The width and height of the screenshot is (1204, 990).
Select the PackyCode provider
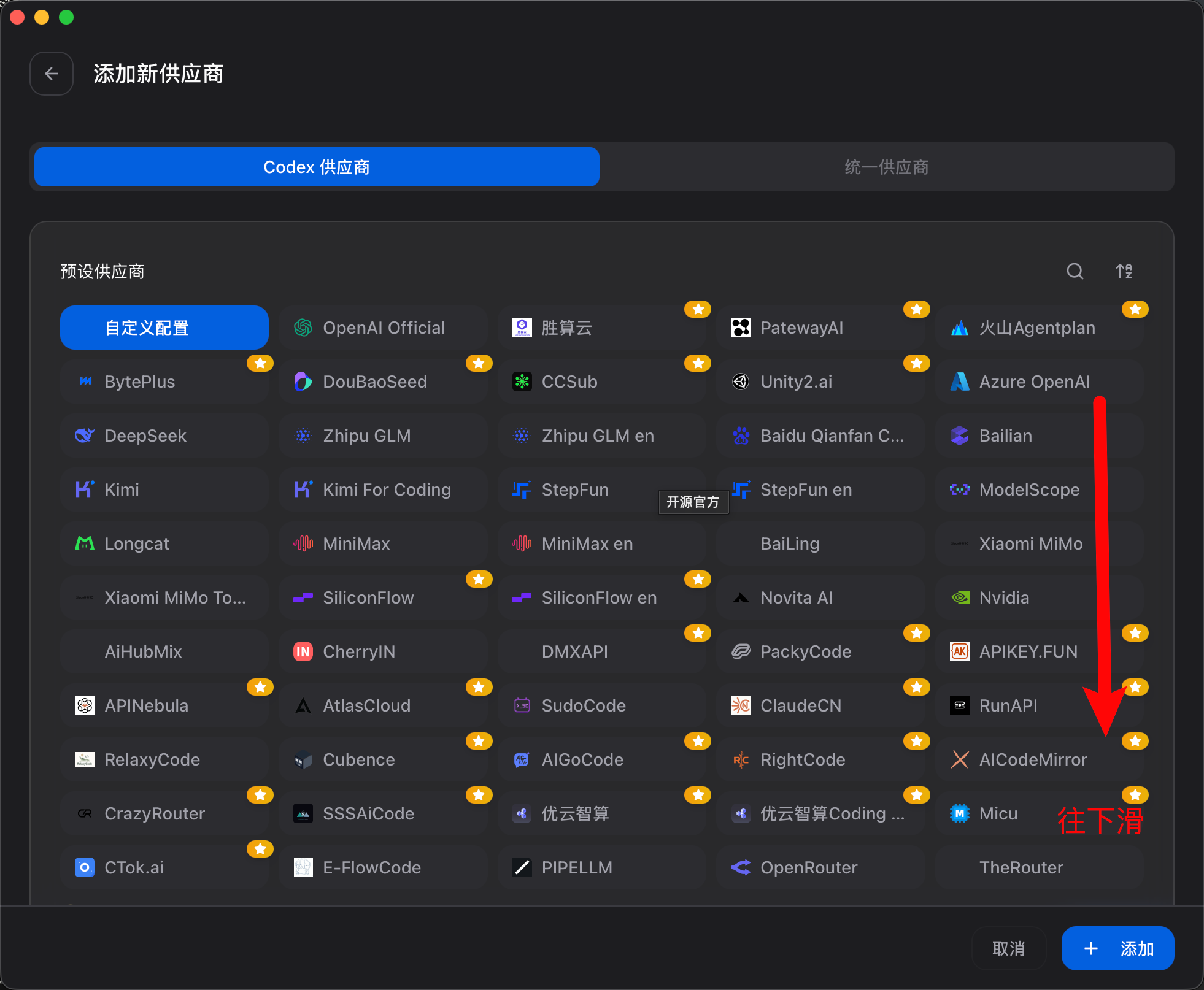click(820, 651)
